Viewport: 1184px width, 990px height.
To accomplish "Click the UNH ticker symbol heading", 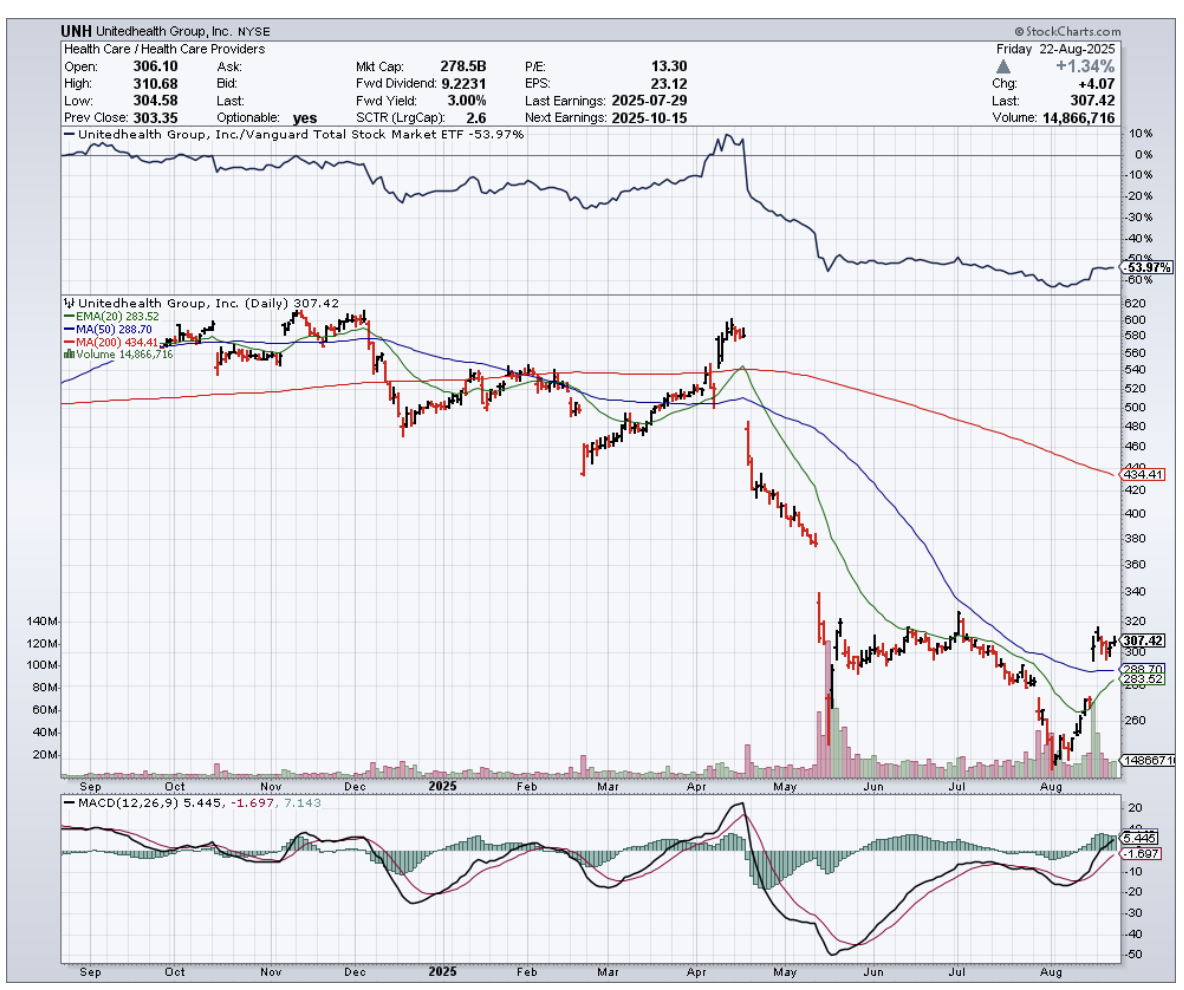I will pos(76,32).
